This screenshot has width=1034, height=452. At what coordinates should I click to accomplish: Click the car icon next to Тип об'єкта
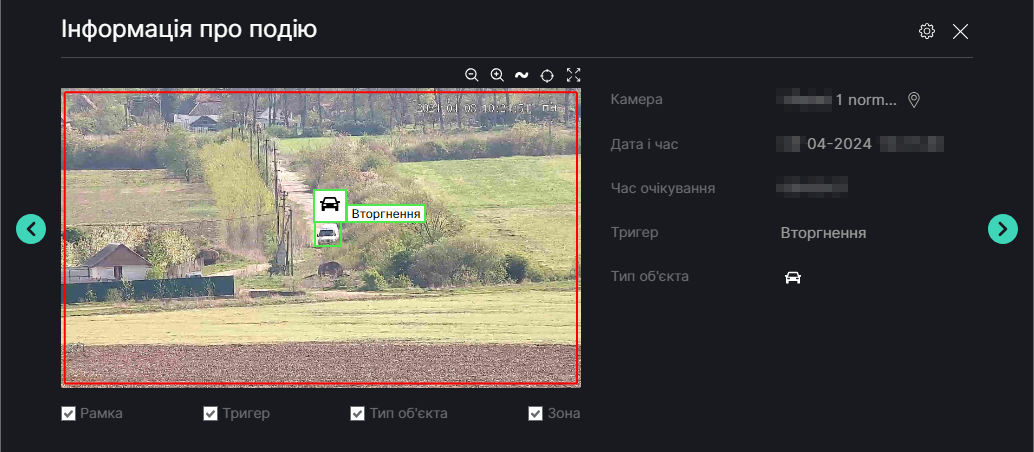pyautogui.click(x=793, y=277)
